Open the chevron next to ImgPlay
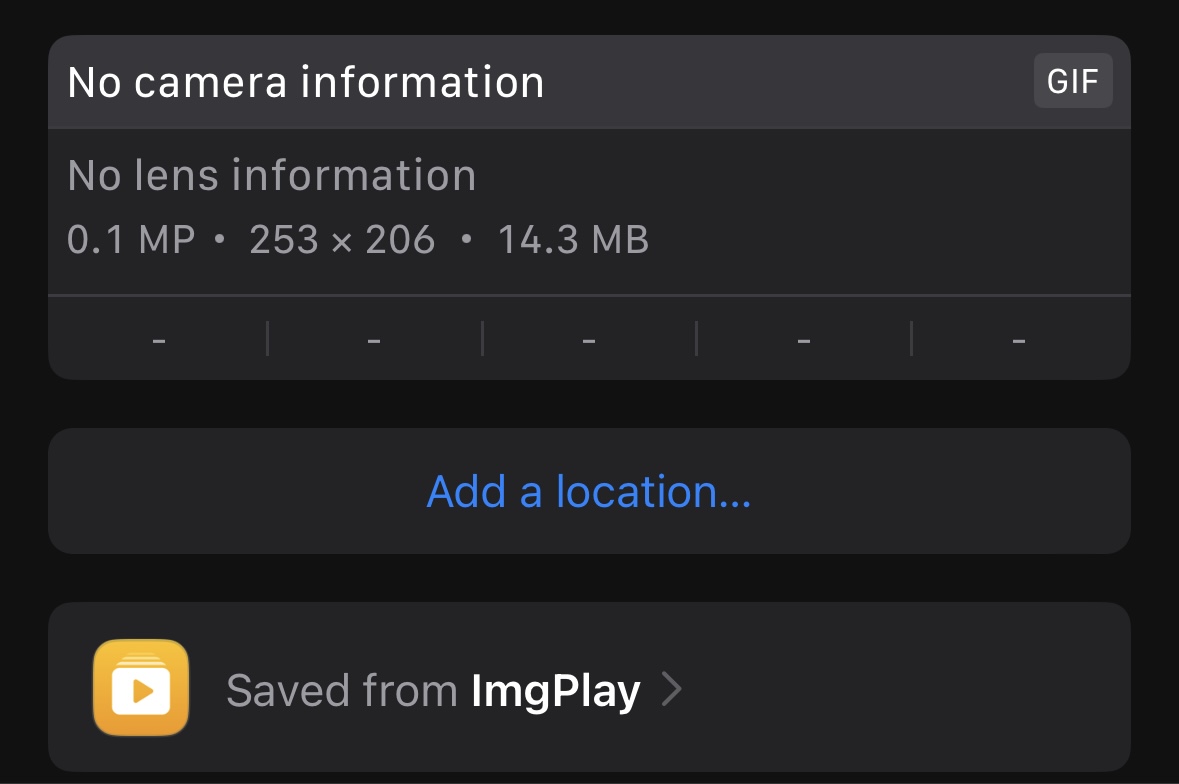Screen dimensions: 1179x784 672,690
